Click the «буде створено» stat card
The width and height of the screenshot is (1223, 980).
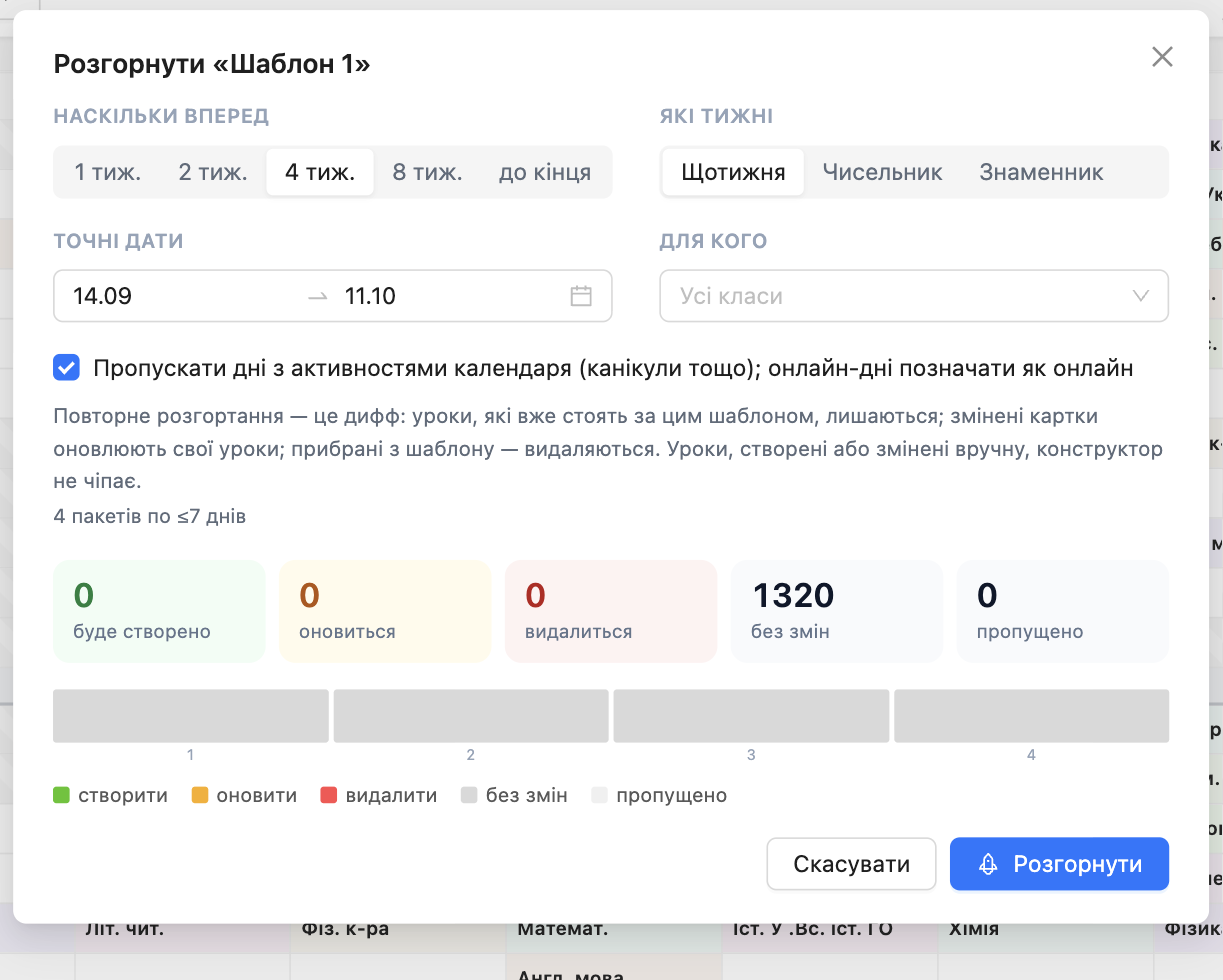(x=159, y=611)
